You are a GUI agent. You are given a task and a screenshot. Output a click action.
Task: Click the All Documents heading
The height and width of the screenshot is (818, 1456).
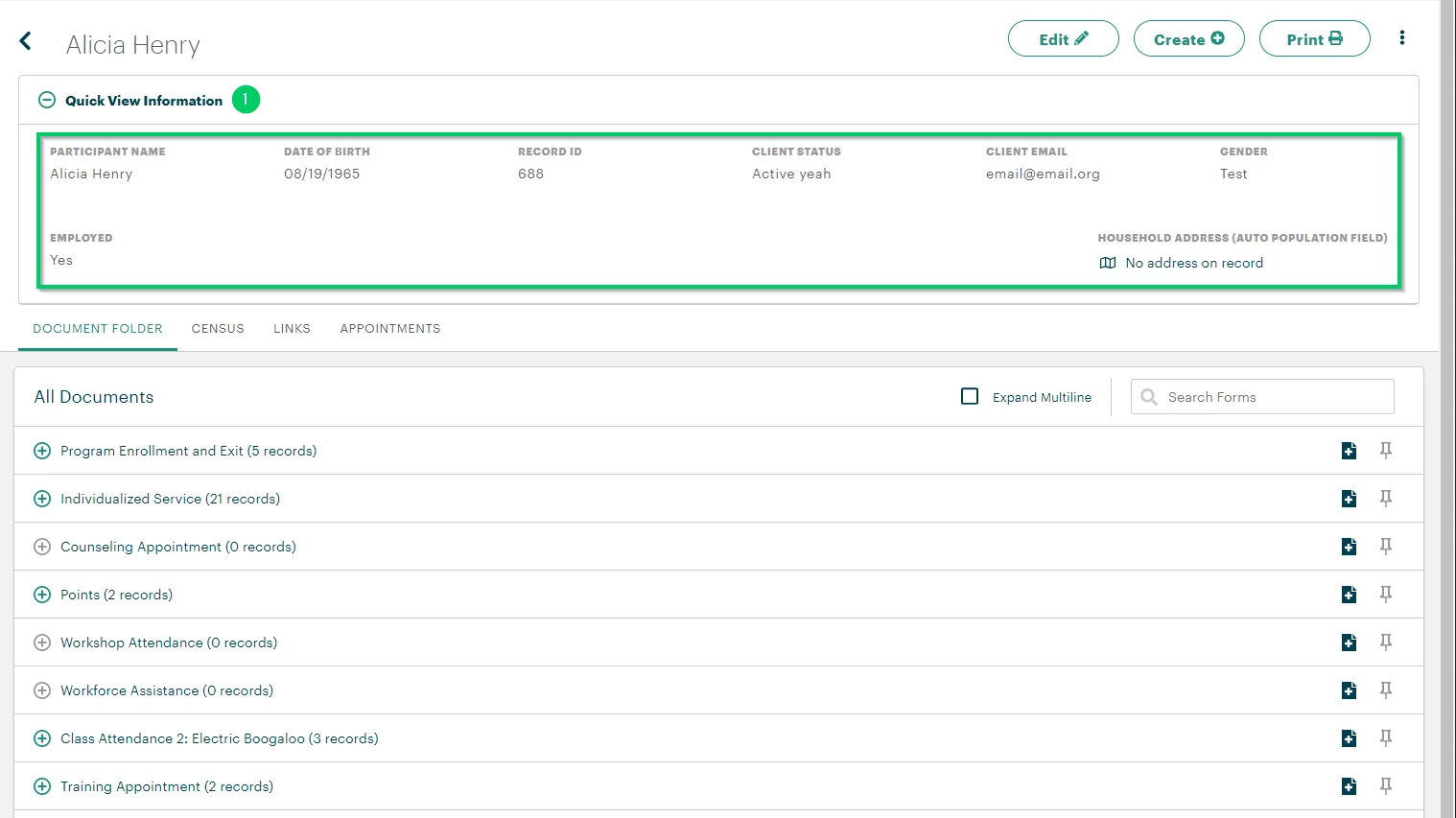pos(94,397)
